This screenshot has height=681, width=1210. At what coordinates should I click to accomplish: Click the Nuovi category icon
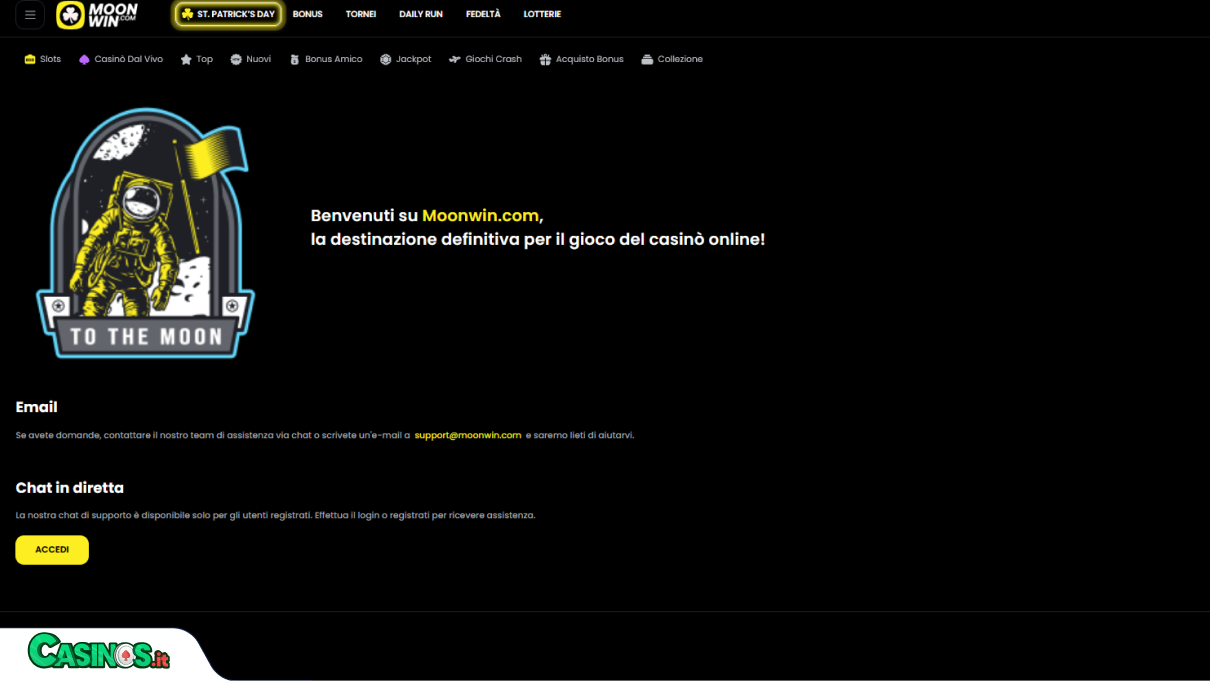point(236,60)
